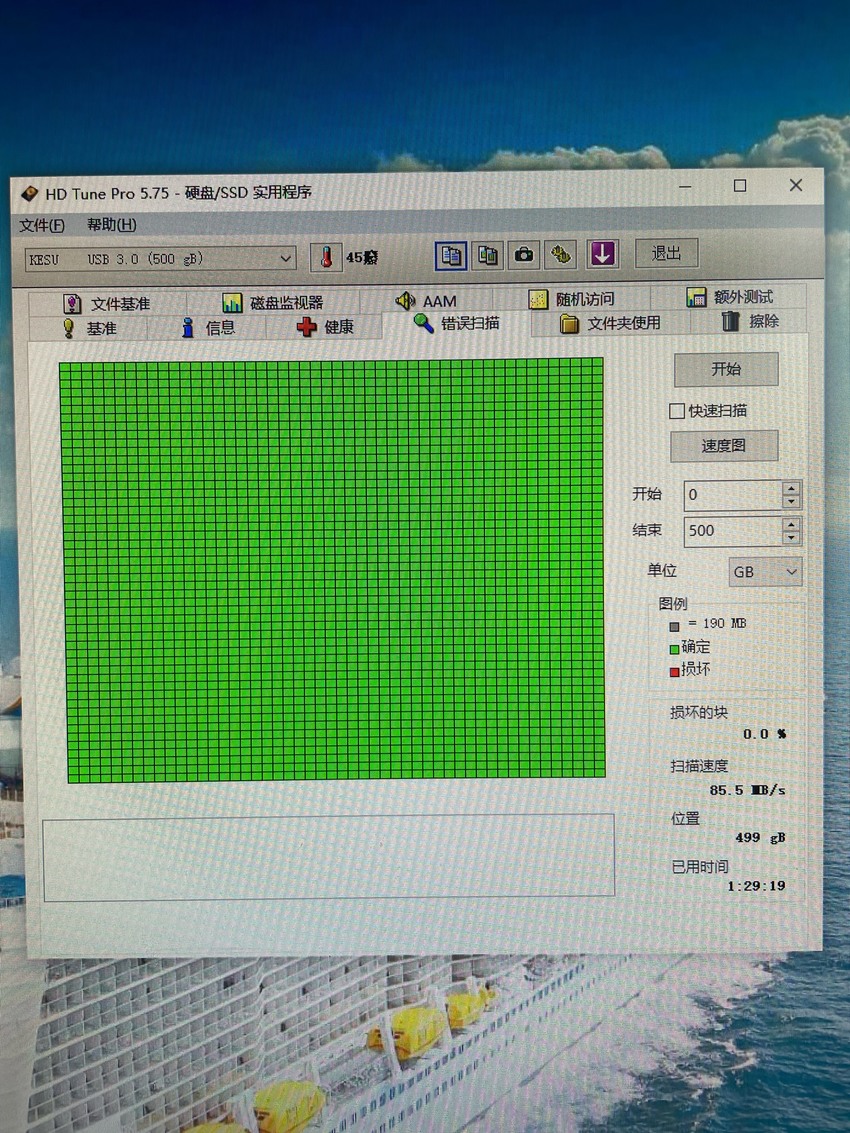Screen dimensions: 850x1133
Task: Click the 开始 value input field
Action: tap(733, 495)
